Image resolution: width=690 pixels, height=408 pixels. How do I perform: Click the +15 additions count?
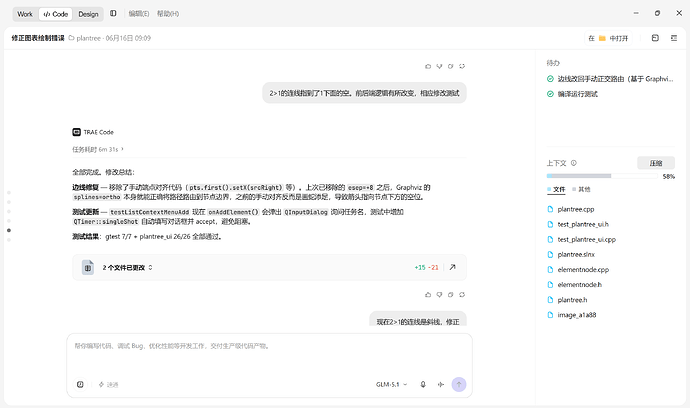420,267
